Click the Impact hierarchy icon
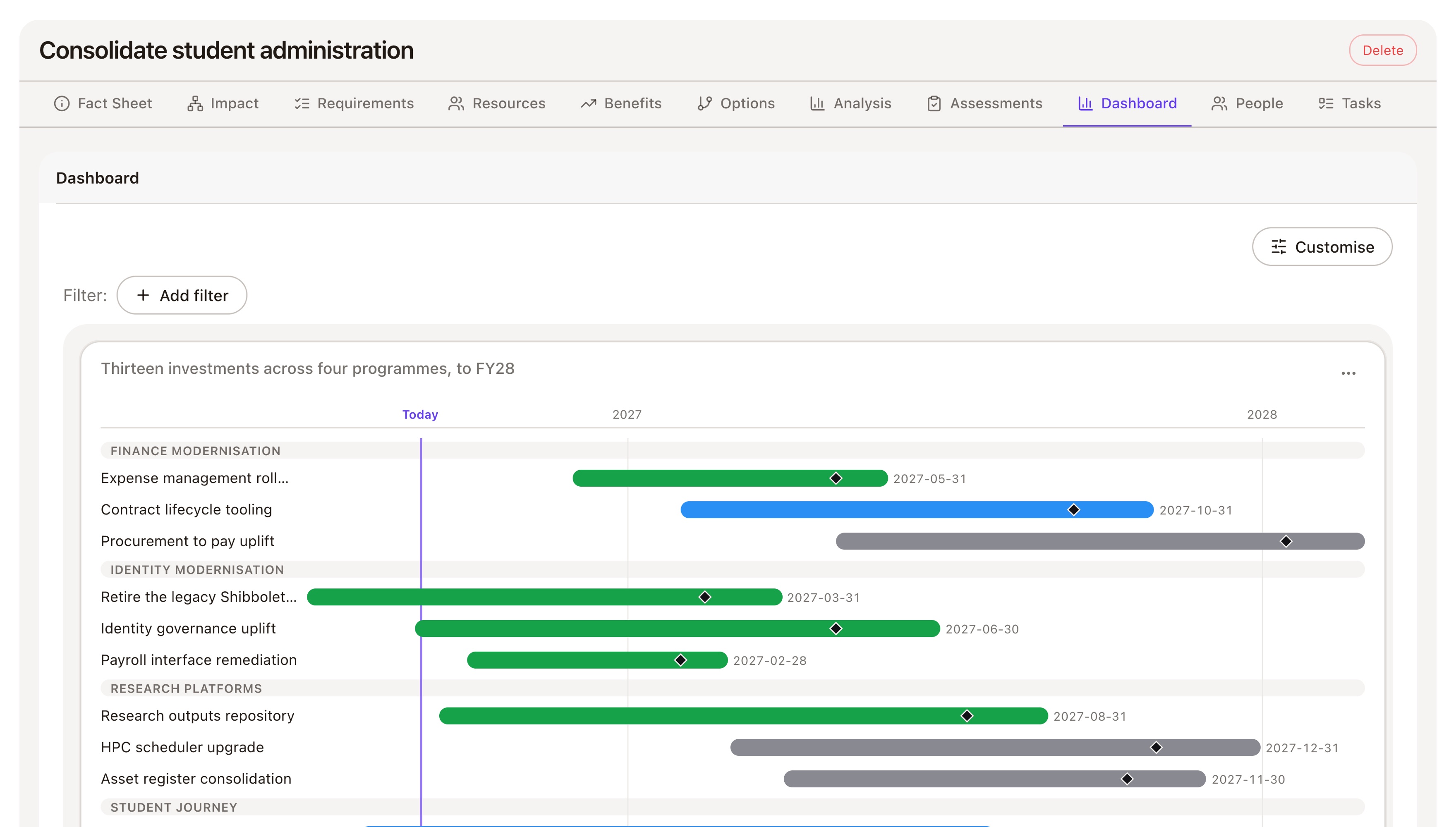The image size is (1456, 827). point(195,103)
